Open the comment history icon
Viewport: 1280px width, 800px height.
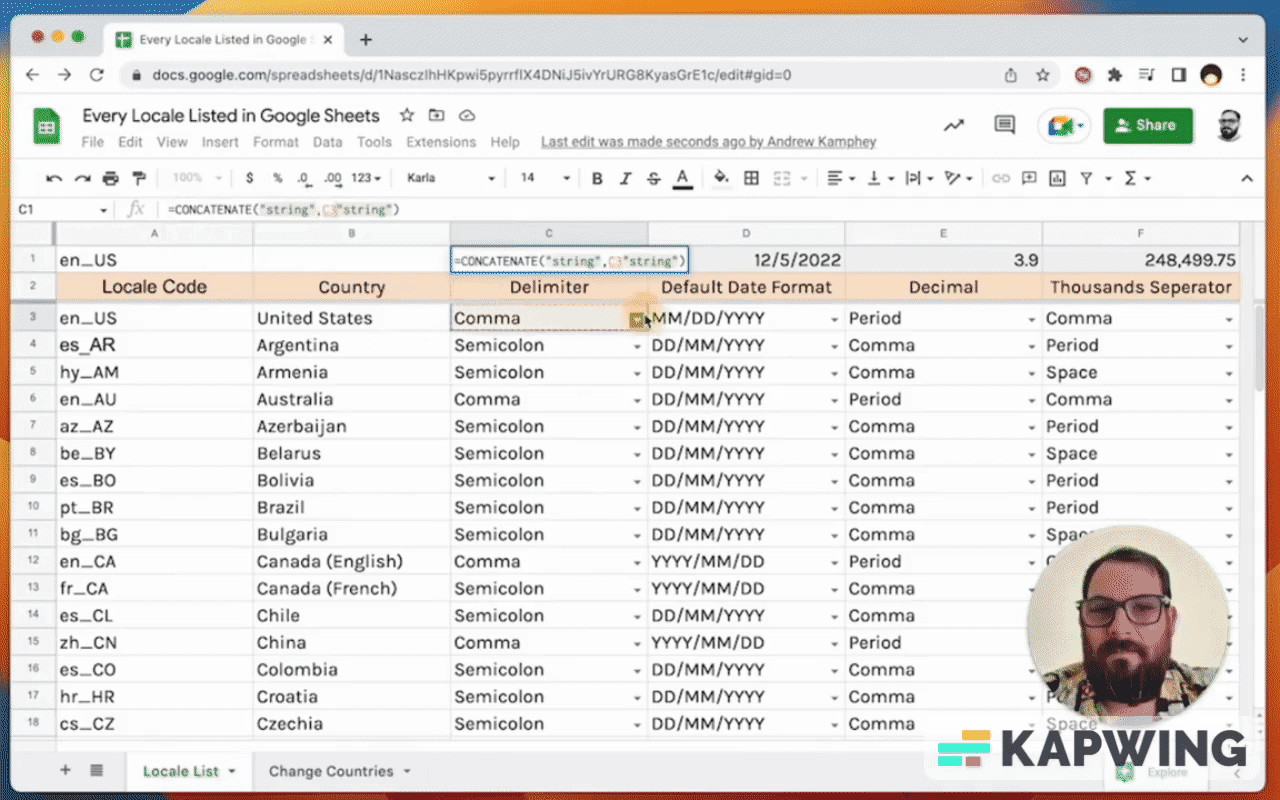point(1005,125)
